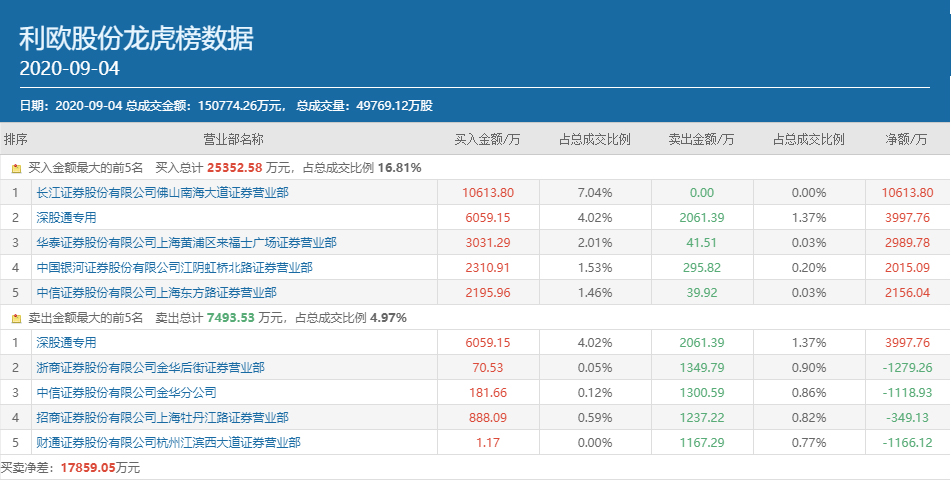Click the 营业部名称 column header
951x483 pixels.
point(234,139)
